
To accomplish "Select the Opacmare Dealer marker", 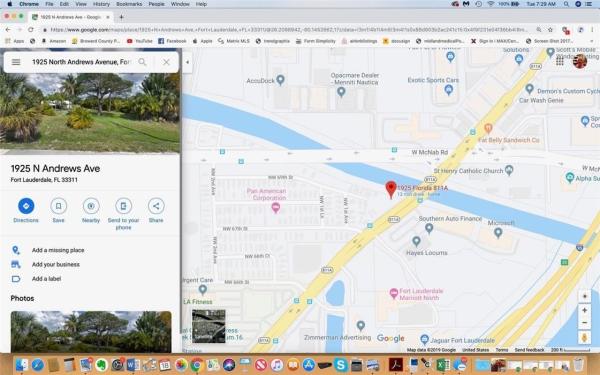I will pyautogui.click(x=341, y=92).
